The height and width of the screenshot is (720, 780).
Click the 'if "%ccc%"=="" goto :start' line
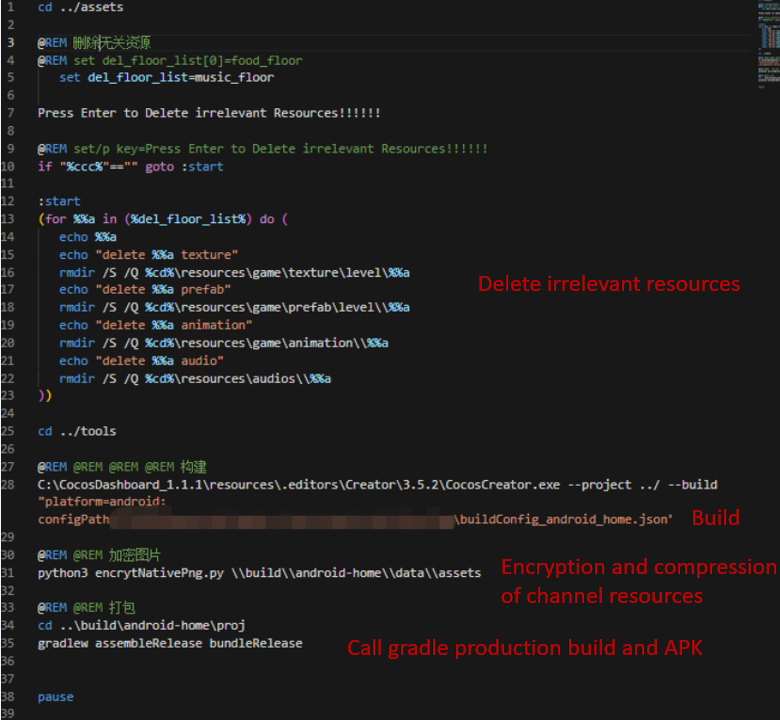pos(130,166)
